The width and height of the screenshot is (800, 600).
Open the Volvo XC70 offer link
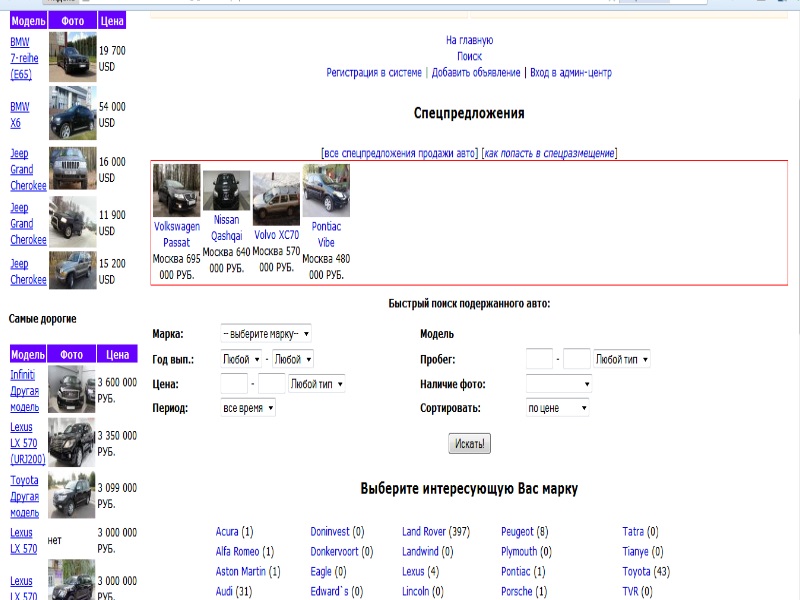pos(277,235)
